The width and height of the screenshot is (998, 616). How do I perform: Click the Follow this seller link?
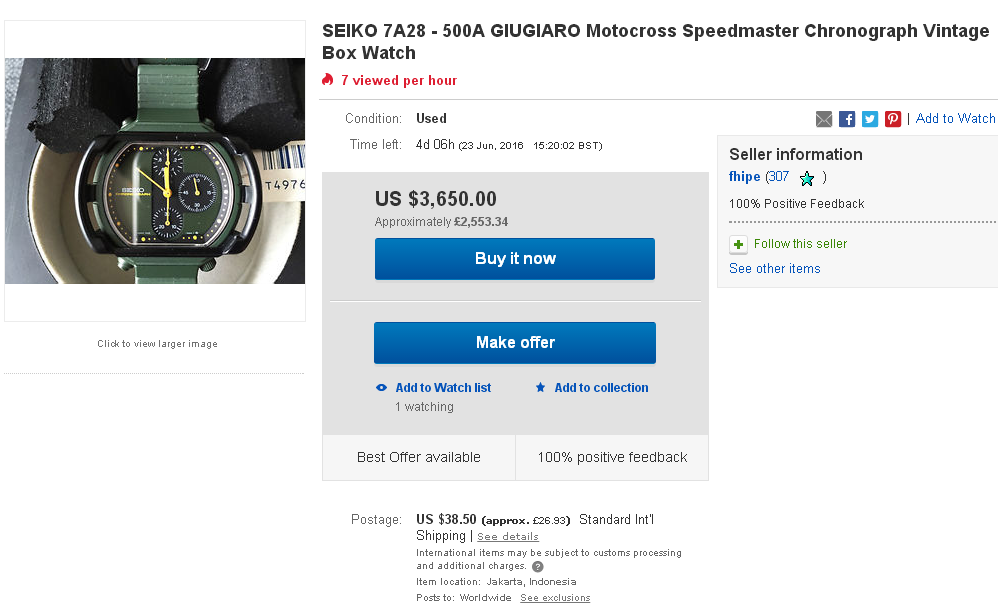[800, 244]
